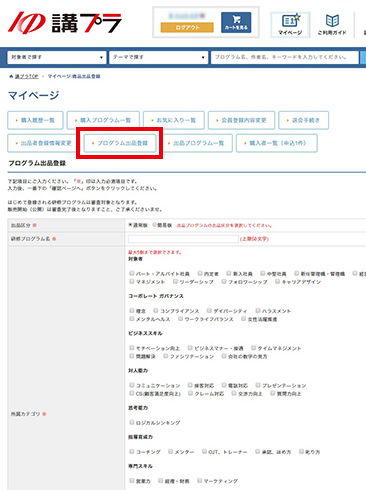Check the コンプライアンス checkbox
The width and height of the screenshot is (366, 490).
(x=156, y=311)
